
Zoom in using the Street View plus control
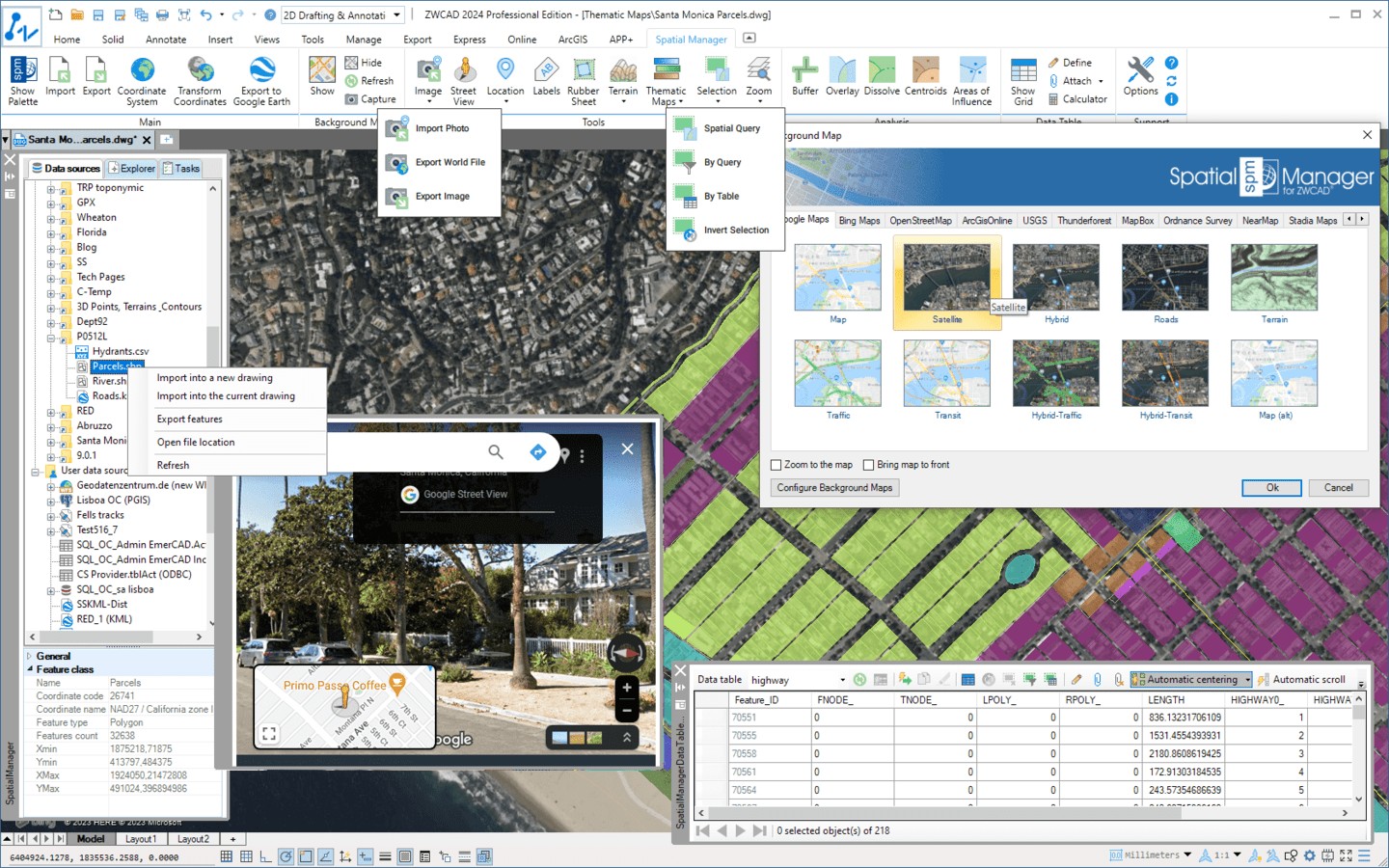coord(626,687)
